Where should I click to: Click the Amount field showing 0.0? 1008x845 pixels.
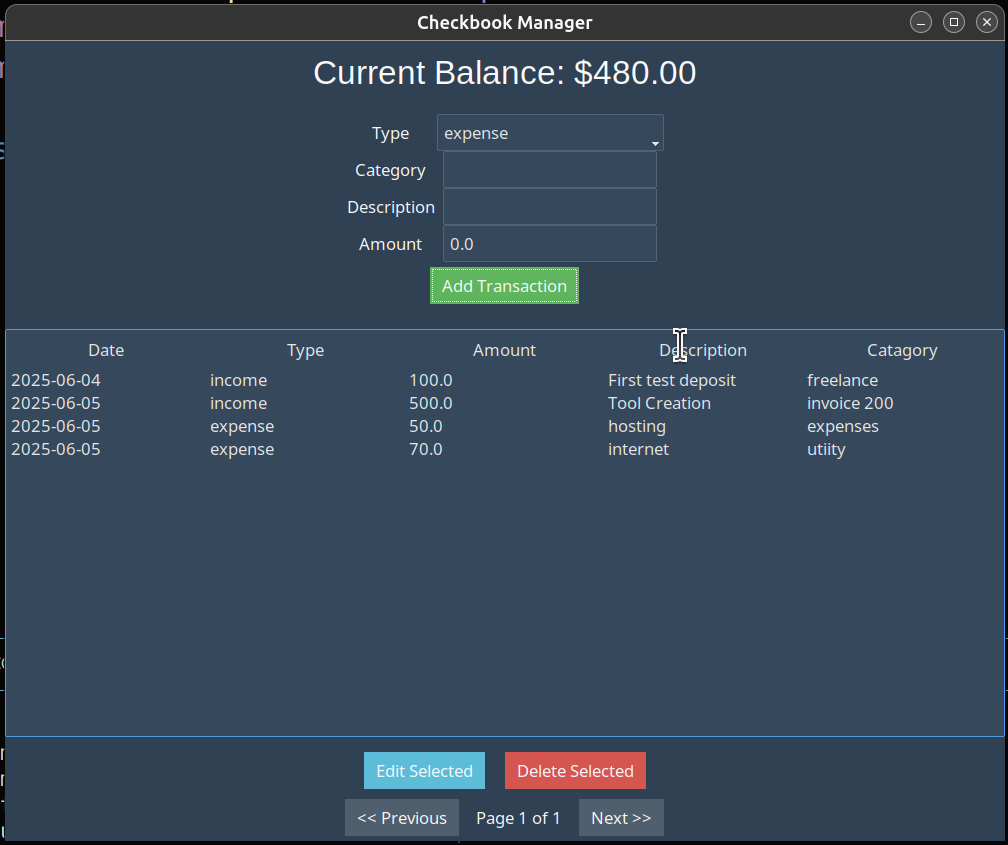[x=550, y=244]
